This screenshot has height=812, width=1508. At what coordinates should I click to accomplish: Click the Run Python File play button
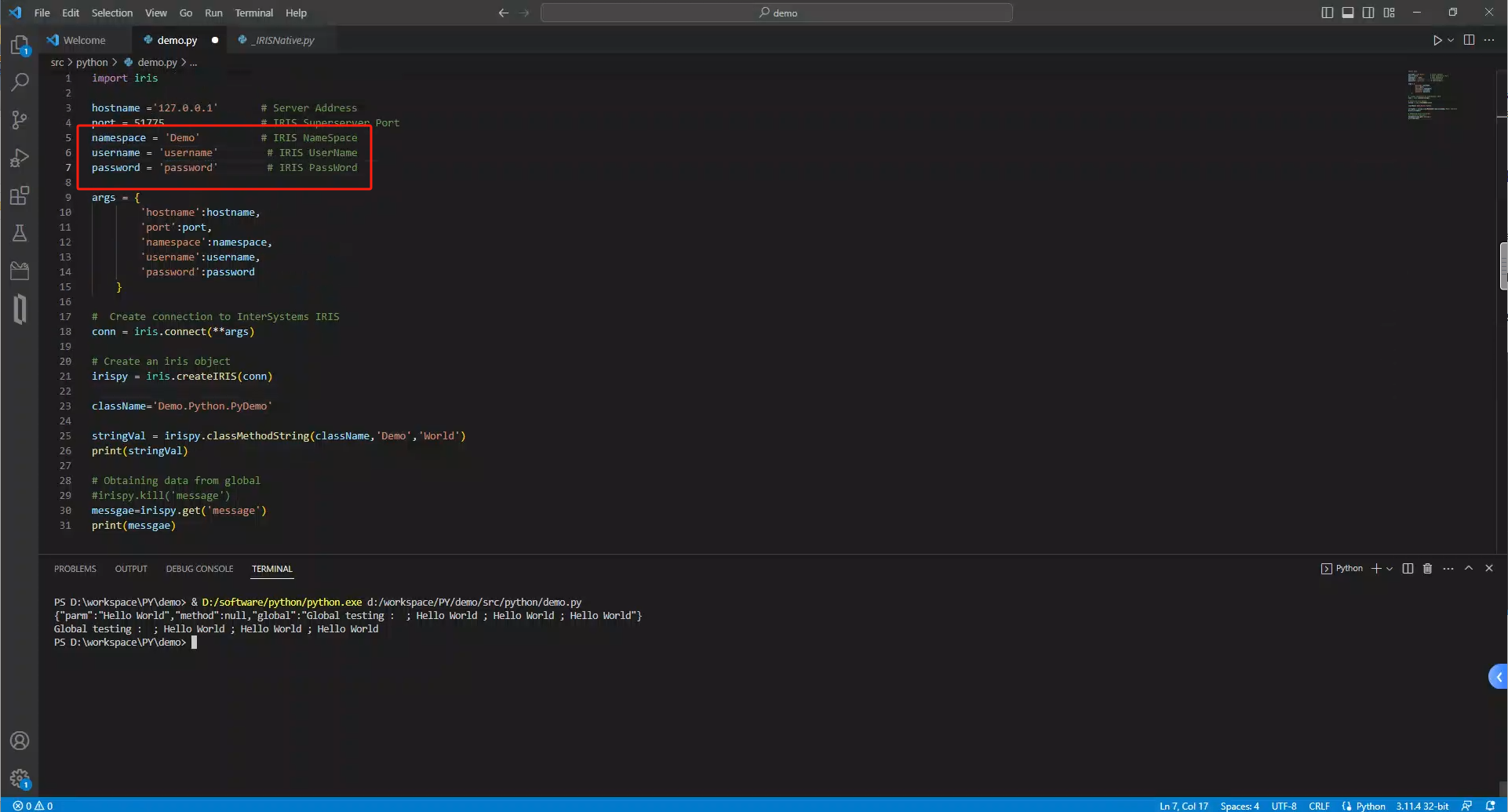(x=1437, y=40)
